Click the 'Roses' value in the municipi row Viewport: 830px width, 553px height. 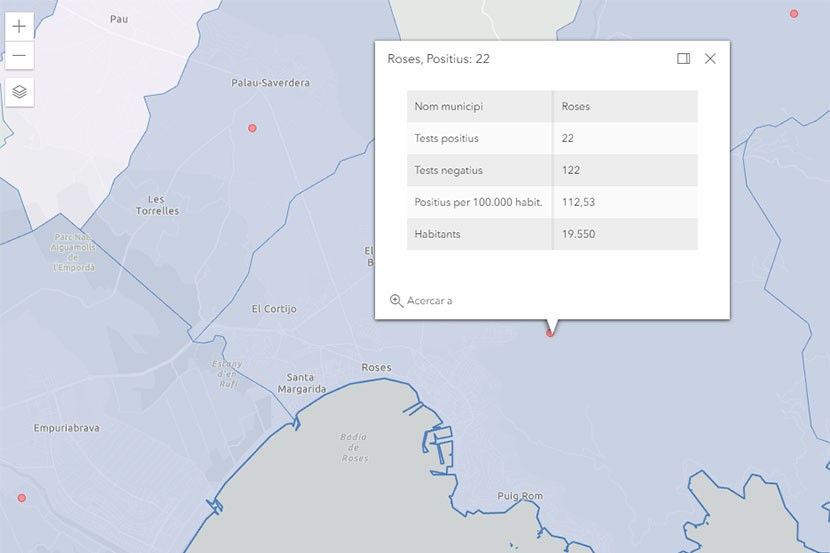[x=576, y=106]
